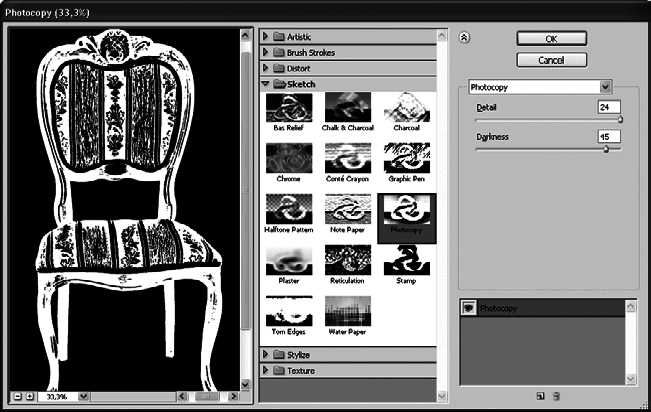Click the Cancel button
This screenshot has width=651, height=412.
coord(551,60)
